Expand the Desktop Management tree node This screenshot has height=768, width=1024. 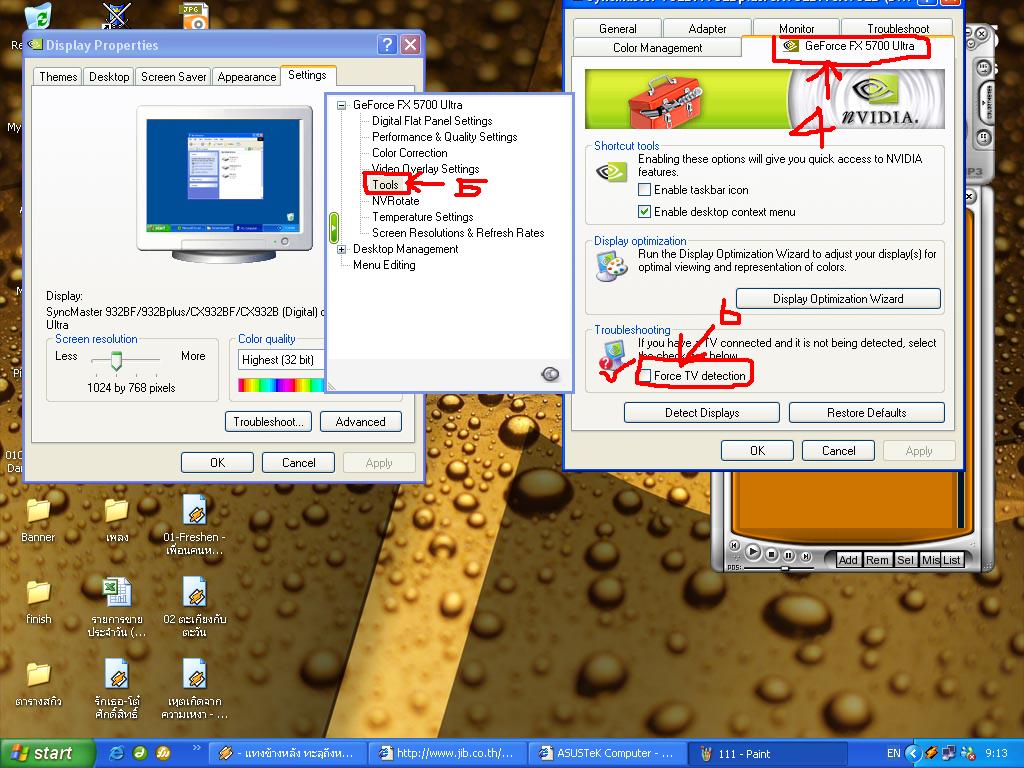click(342, 249)
